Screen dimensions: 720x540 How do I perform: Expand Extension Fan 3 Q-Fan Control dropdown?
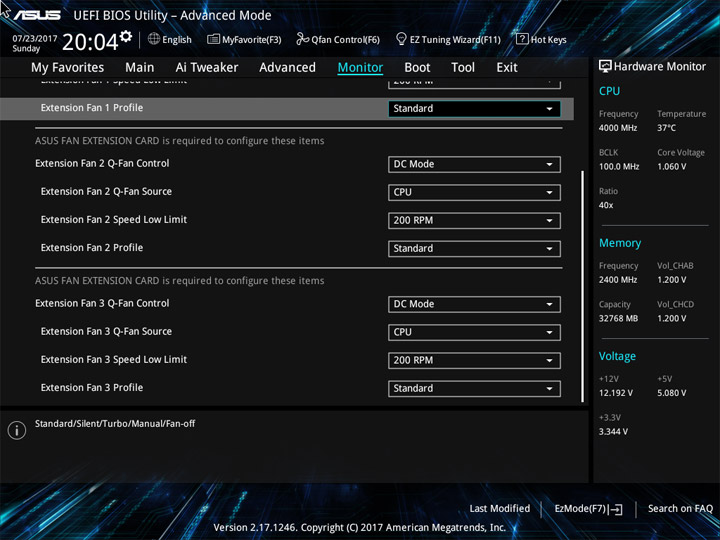tap(474, 304)
